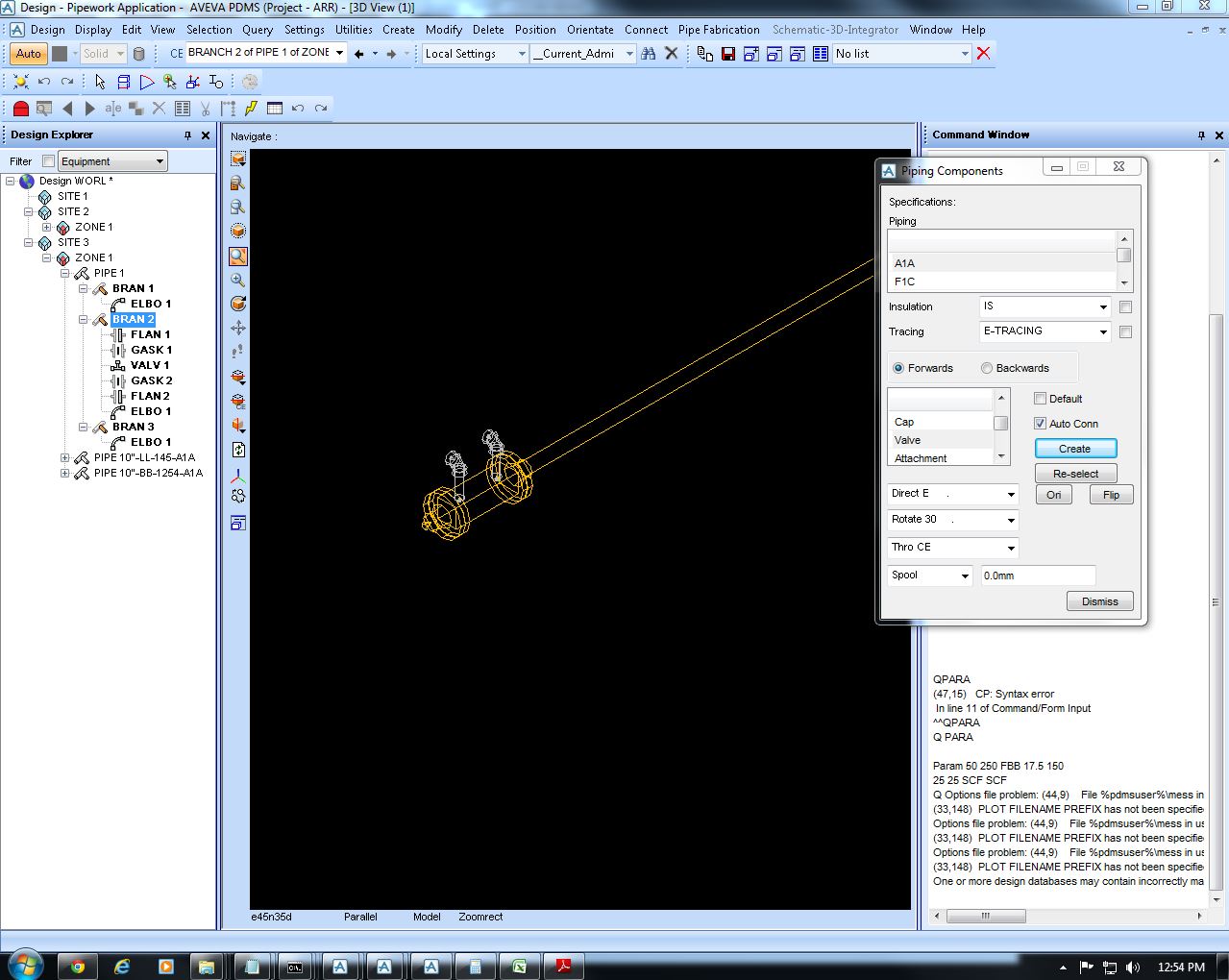This screenshot has width=1229, height=980.
Task: Select the arrow pointer cursor tool
Action: [100, 82]
